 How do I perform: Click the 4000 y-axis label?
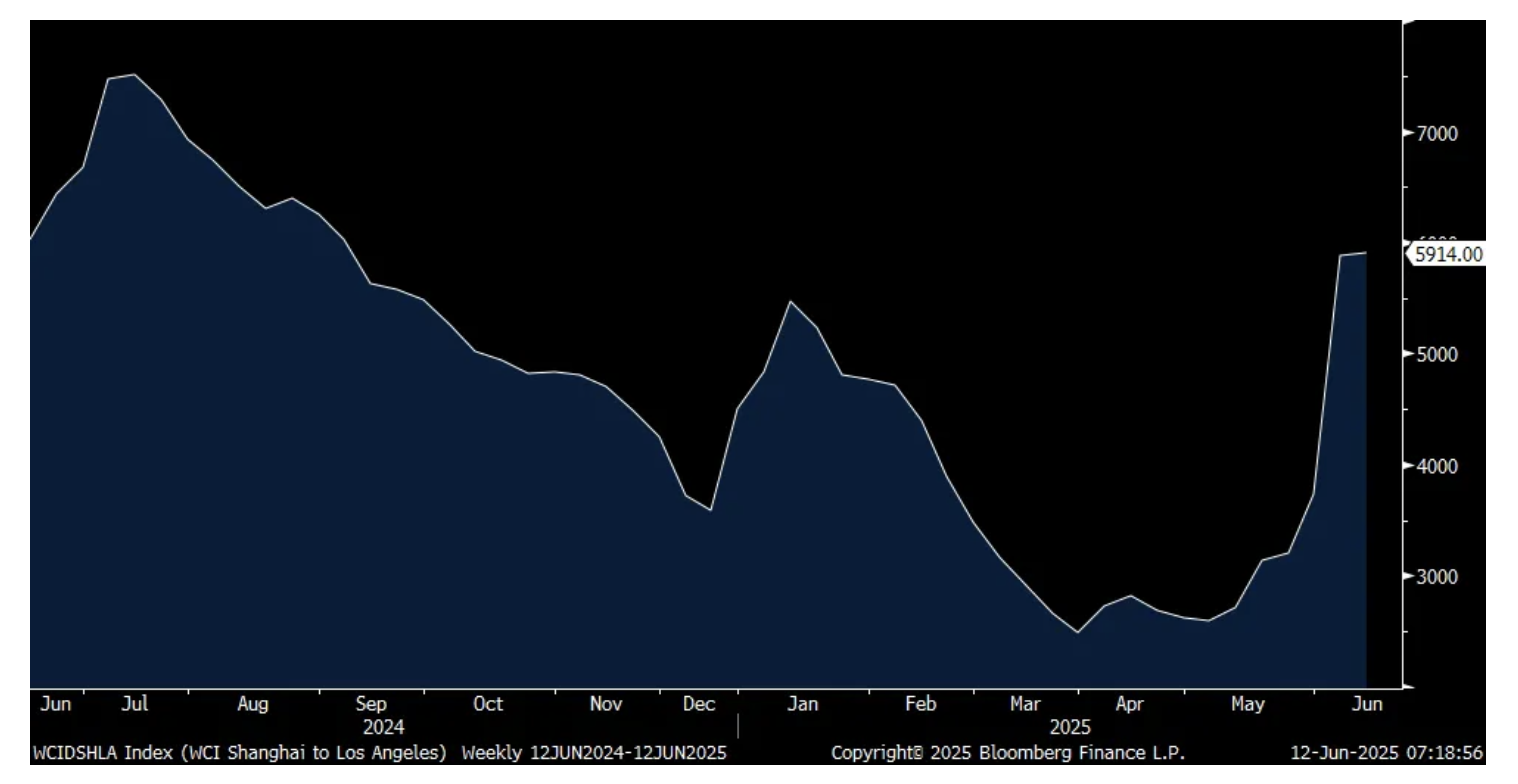tap(1438, 466)
